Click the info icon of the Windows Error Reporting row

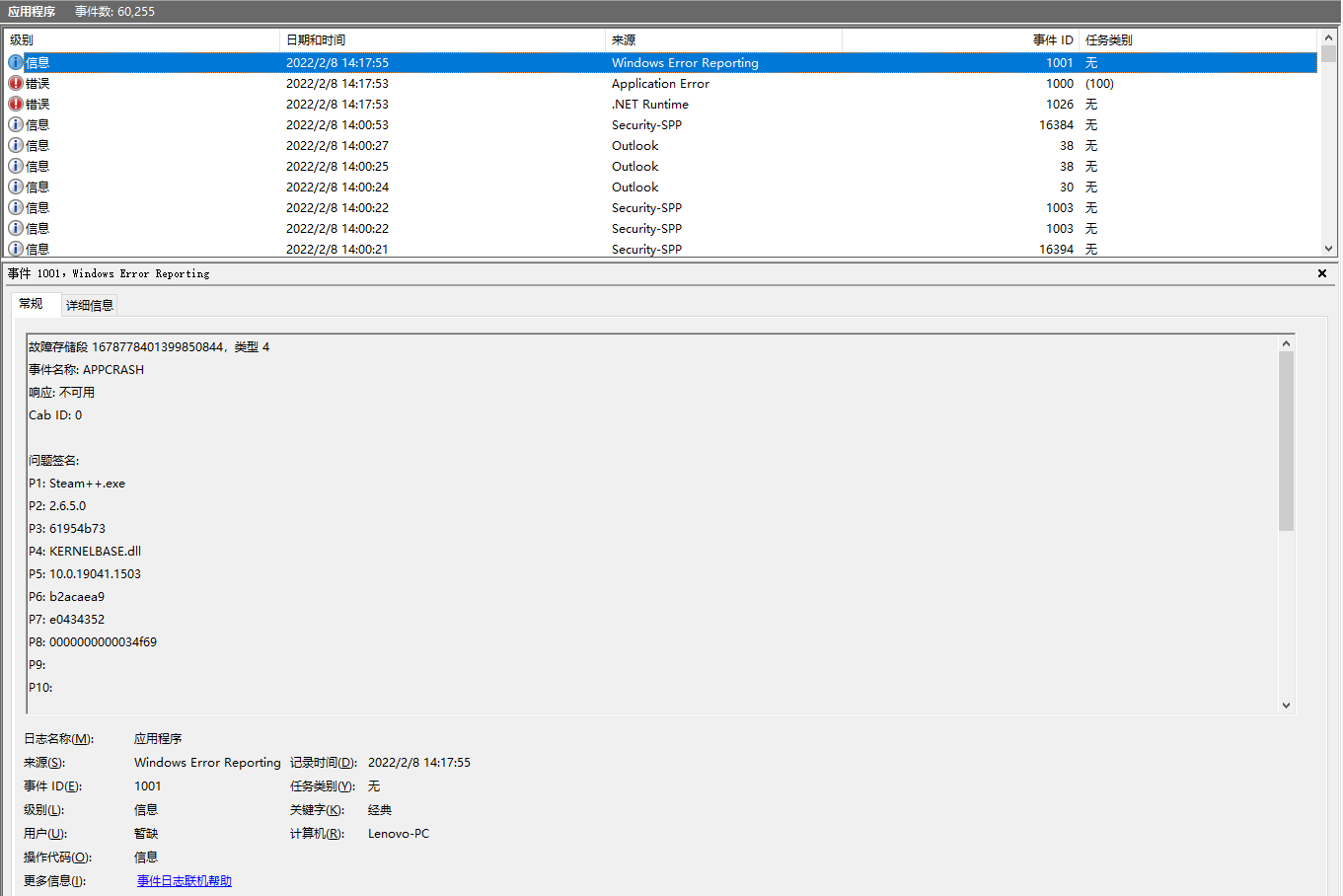tap(16, 62)
